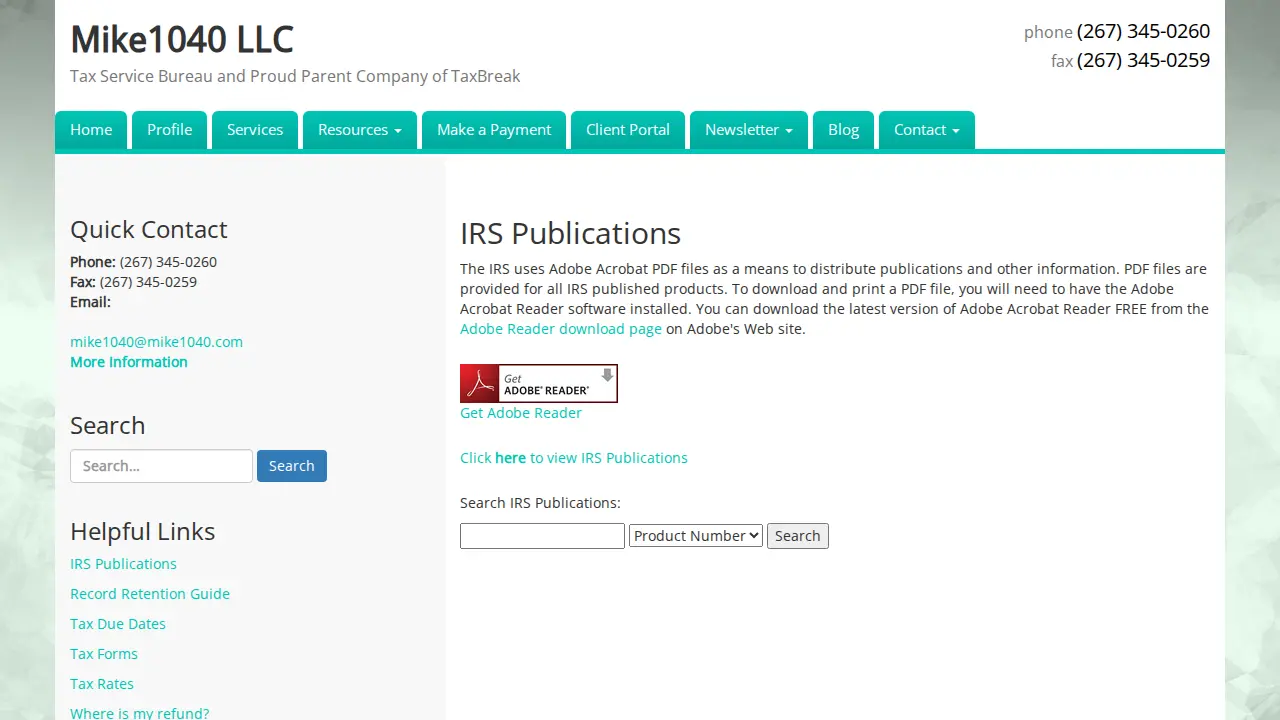Visit the Blog page
The width and height of the screenshot is (1280, 720).
pos(844,130)
